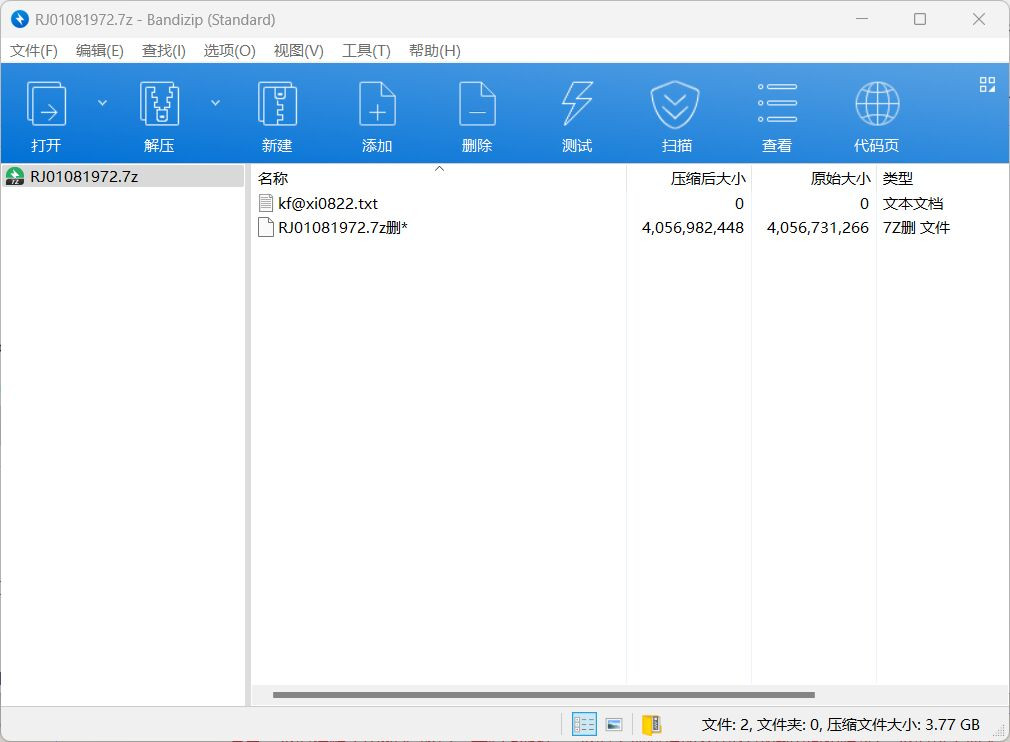Click the 解压 (Extract) toolbar icon
Screen dimensions: 1010x742
[x=159, y=104]
